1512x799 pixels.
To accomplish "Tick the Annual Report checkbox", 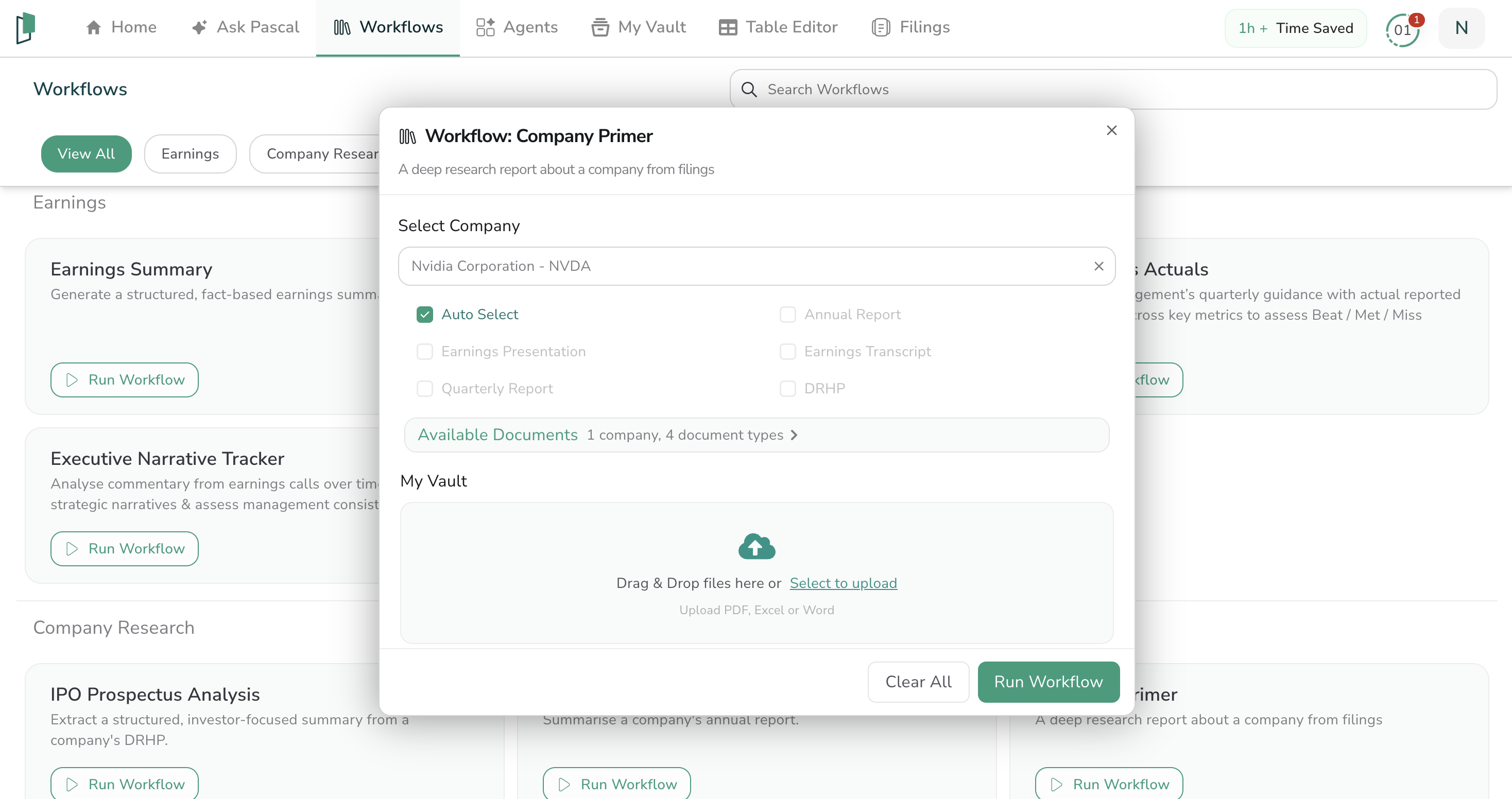I will point(787,315).
